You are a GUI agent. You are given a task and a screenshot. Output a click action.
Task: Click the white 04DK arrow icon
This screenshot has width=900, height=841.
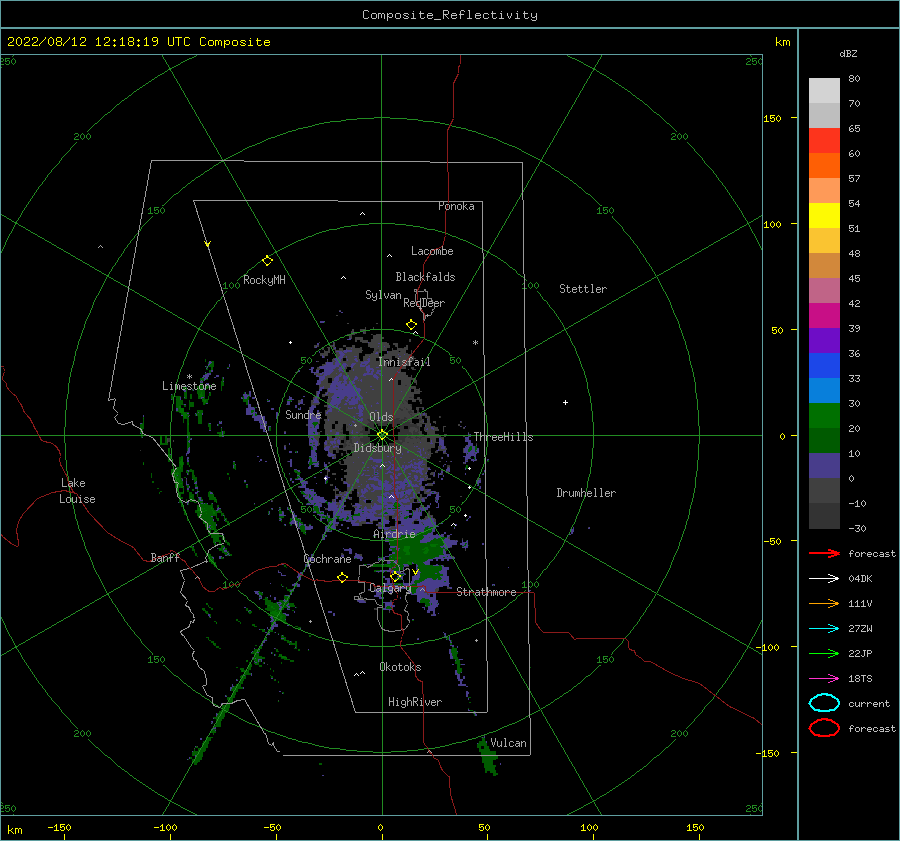coord(824,578)
